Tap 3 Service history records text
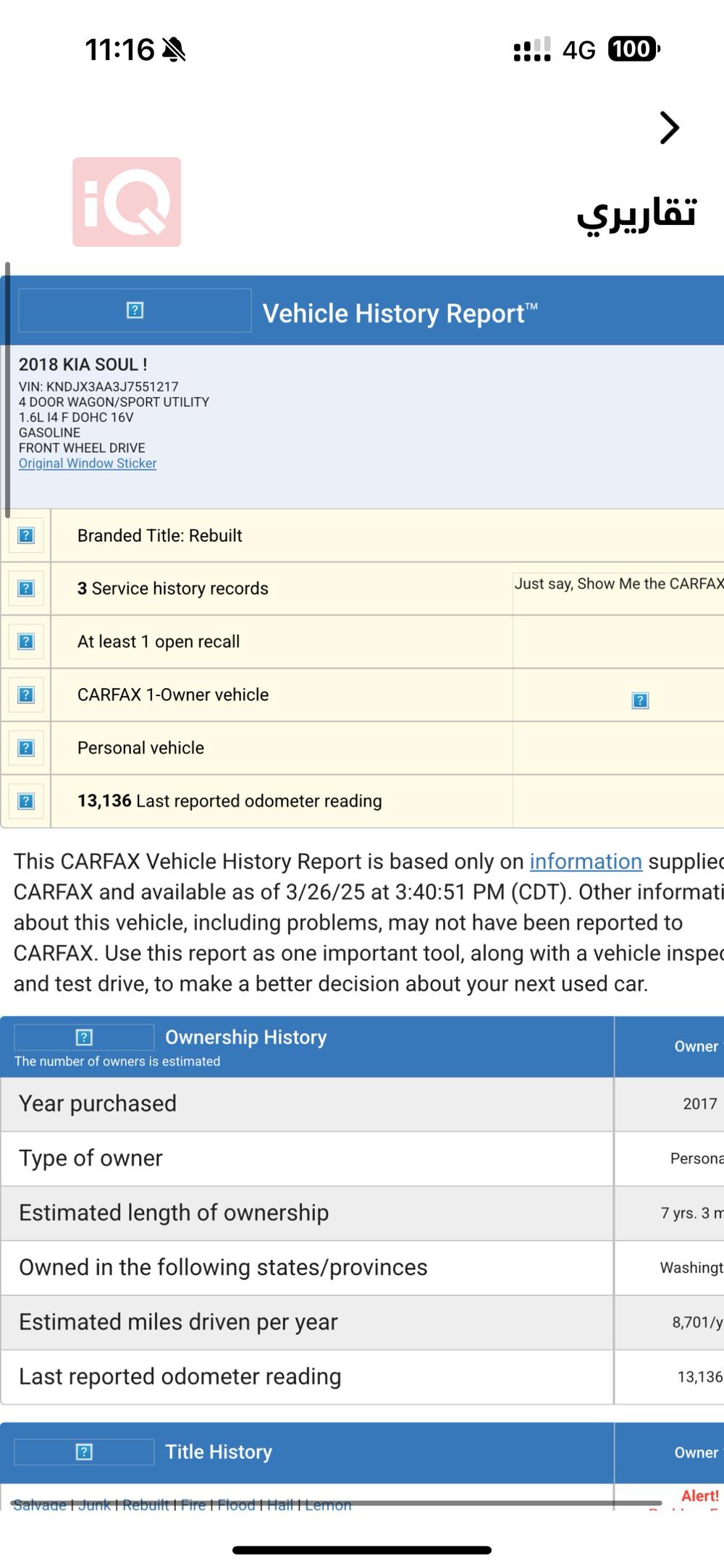The image size is (724, 1568). (x=173, y=588)
